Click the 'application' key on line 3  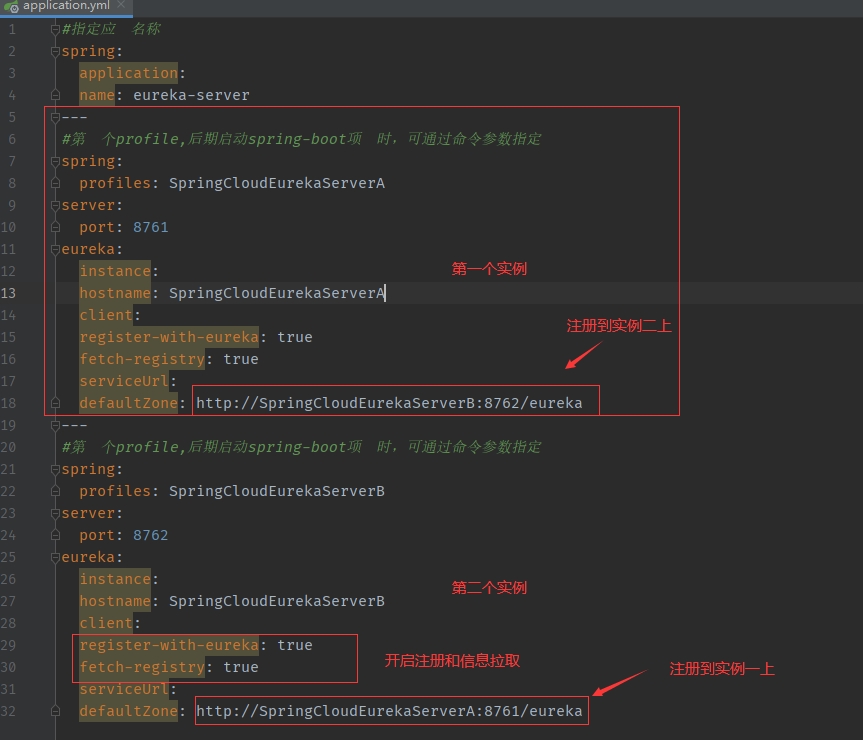click(x=128, y=73)
